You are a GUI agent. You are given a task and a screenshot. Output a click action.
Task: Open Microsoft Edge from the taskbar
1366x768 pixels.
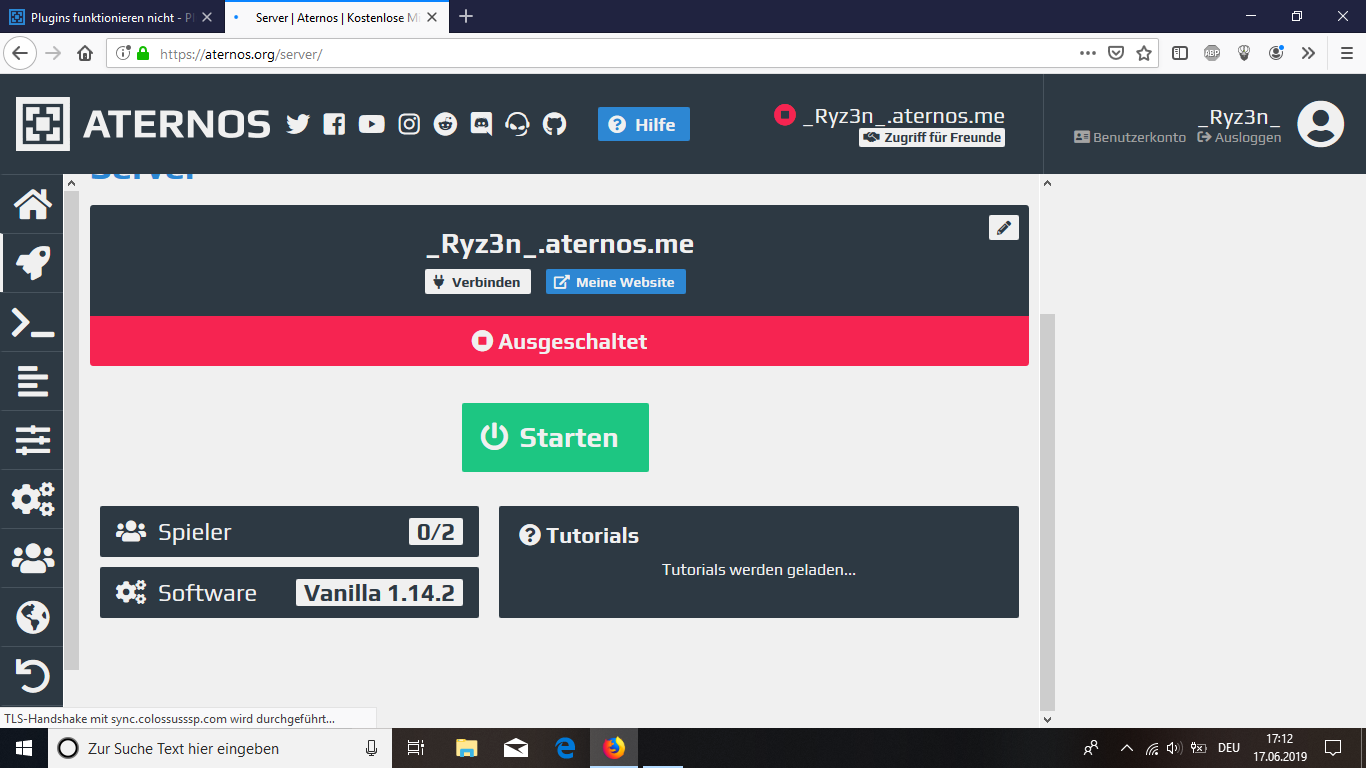pyautogui.click(x=565, y=748)
